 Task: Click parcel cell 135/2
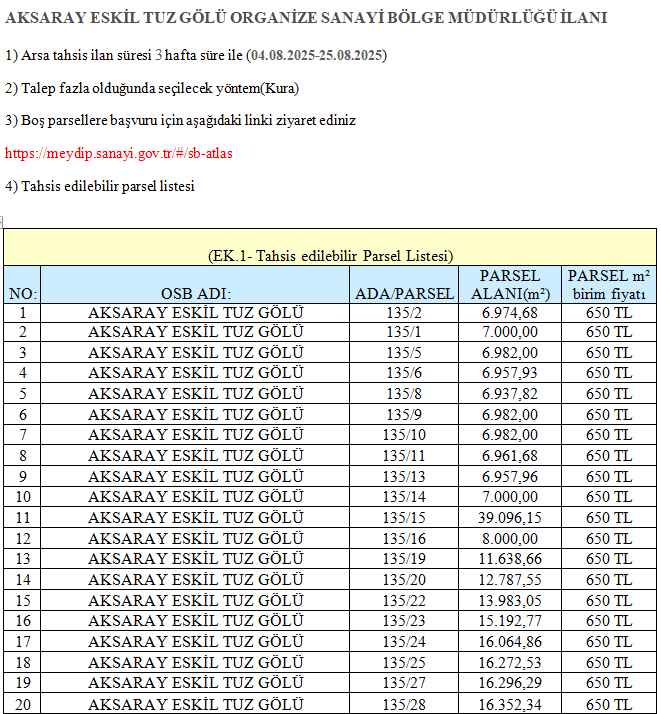(x=404, y=312)
